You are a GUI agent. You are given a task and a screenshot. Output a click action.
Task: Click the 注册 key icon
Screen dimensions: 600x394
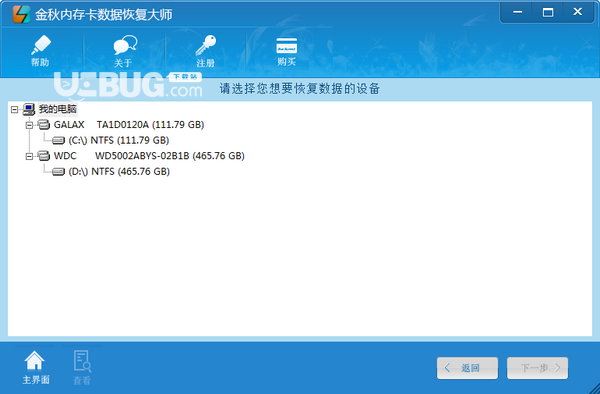coord(205,45)
